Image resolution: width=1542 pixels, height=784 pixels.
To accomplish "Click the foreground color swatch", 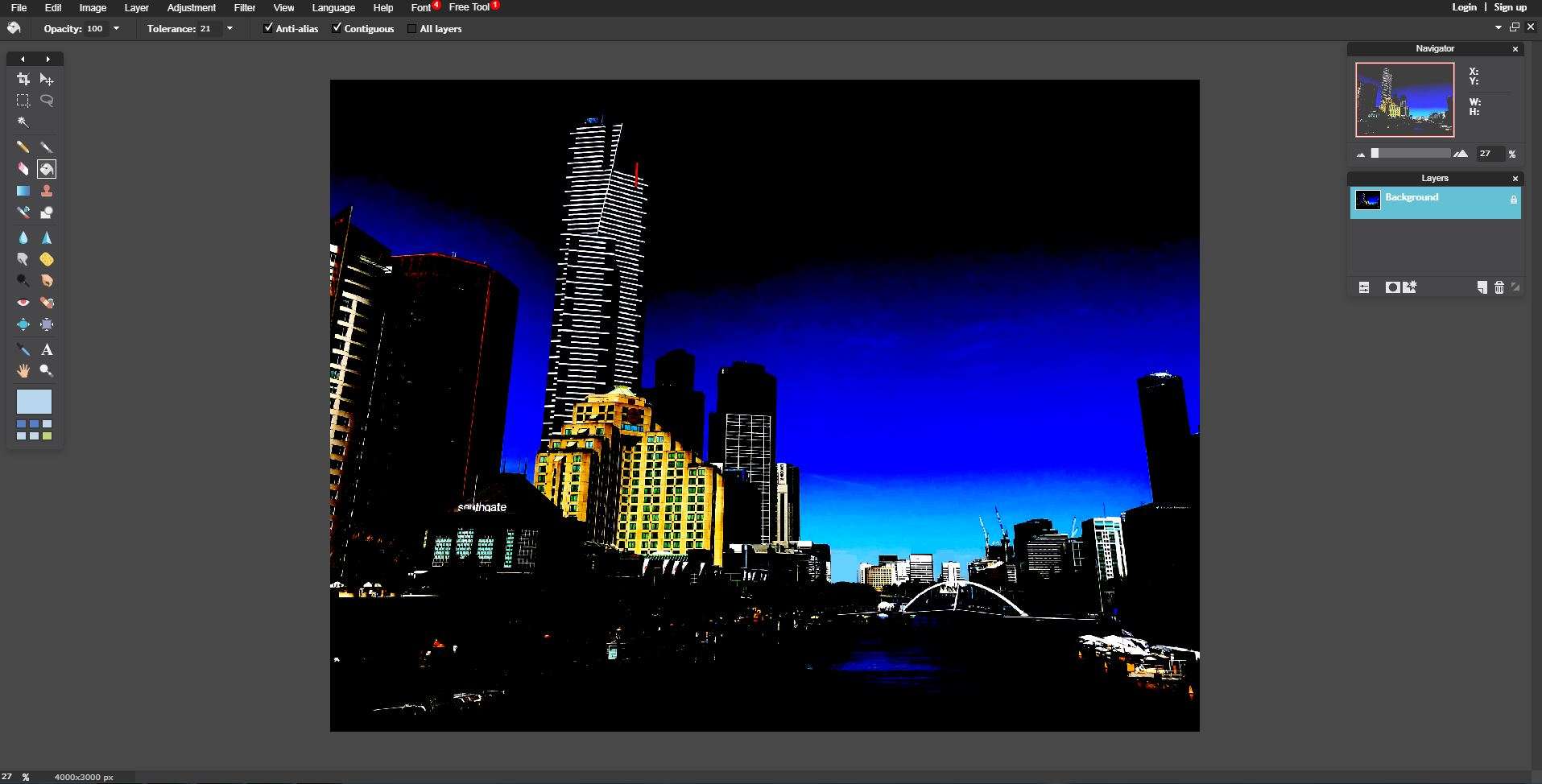I will click(32, 401).
